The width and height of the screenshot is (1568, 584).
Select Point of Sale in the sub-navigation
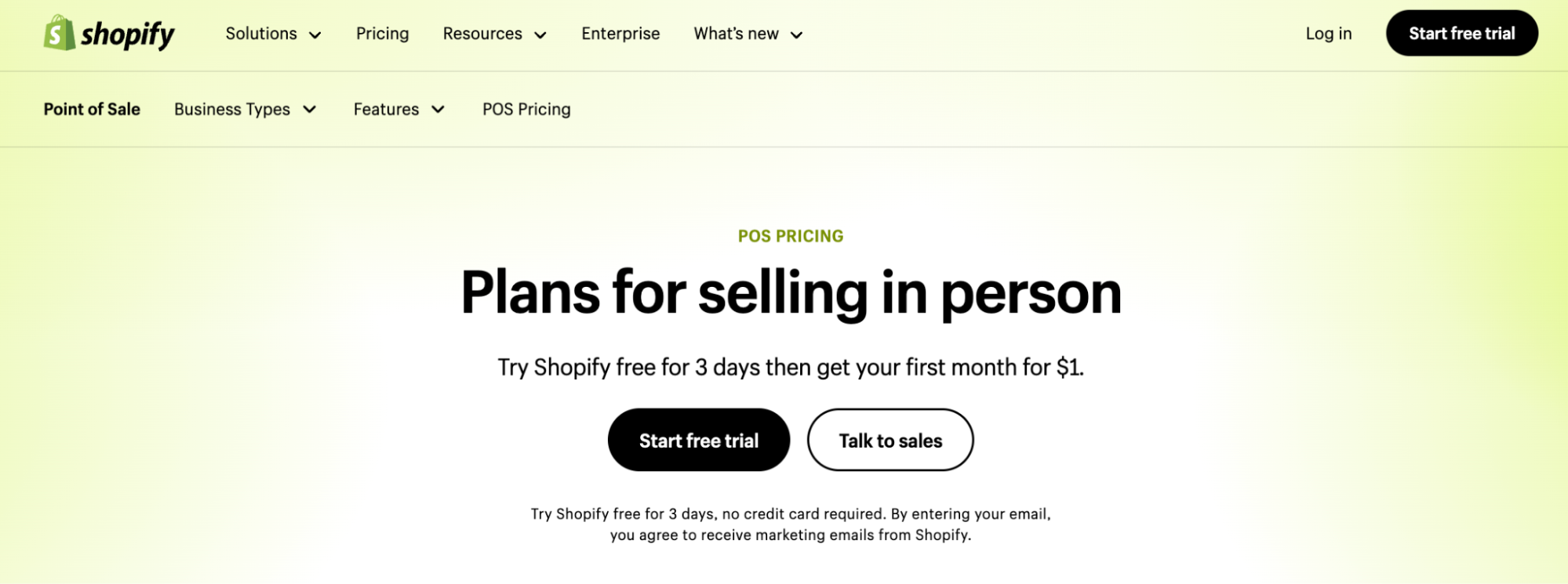point(92,109)
